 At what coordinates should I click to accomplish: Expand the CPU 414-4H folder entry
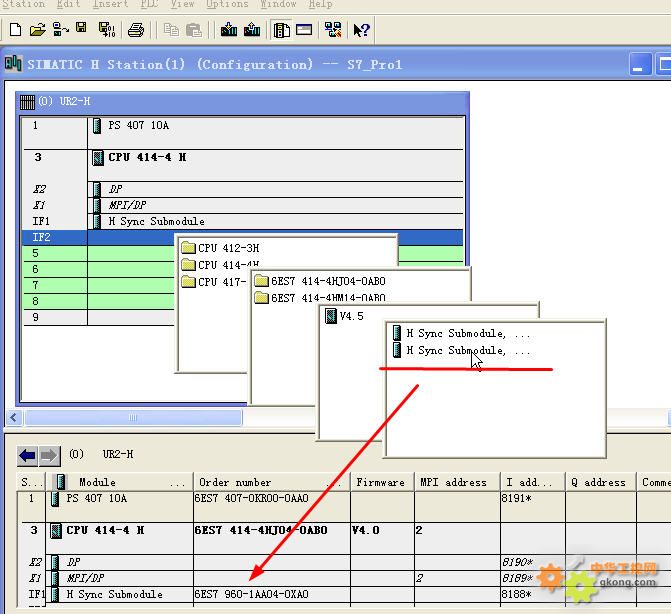pyautogui.click(x=220, y=265)
